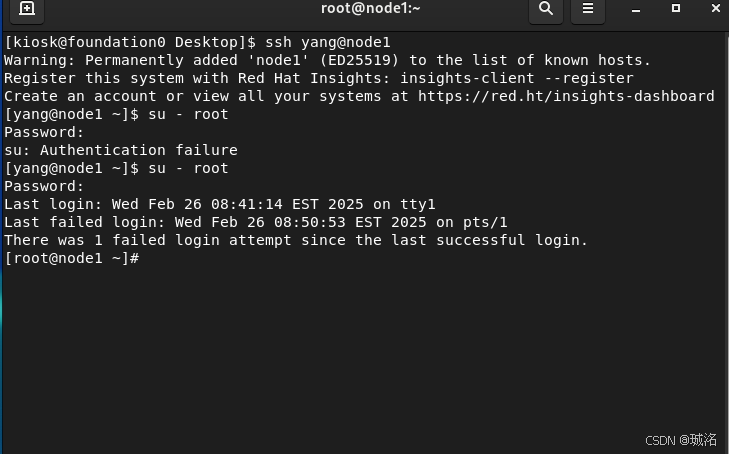Click the second 'su - root' command
This screenshot has height=454, width=729.
coord(188,168)
